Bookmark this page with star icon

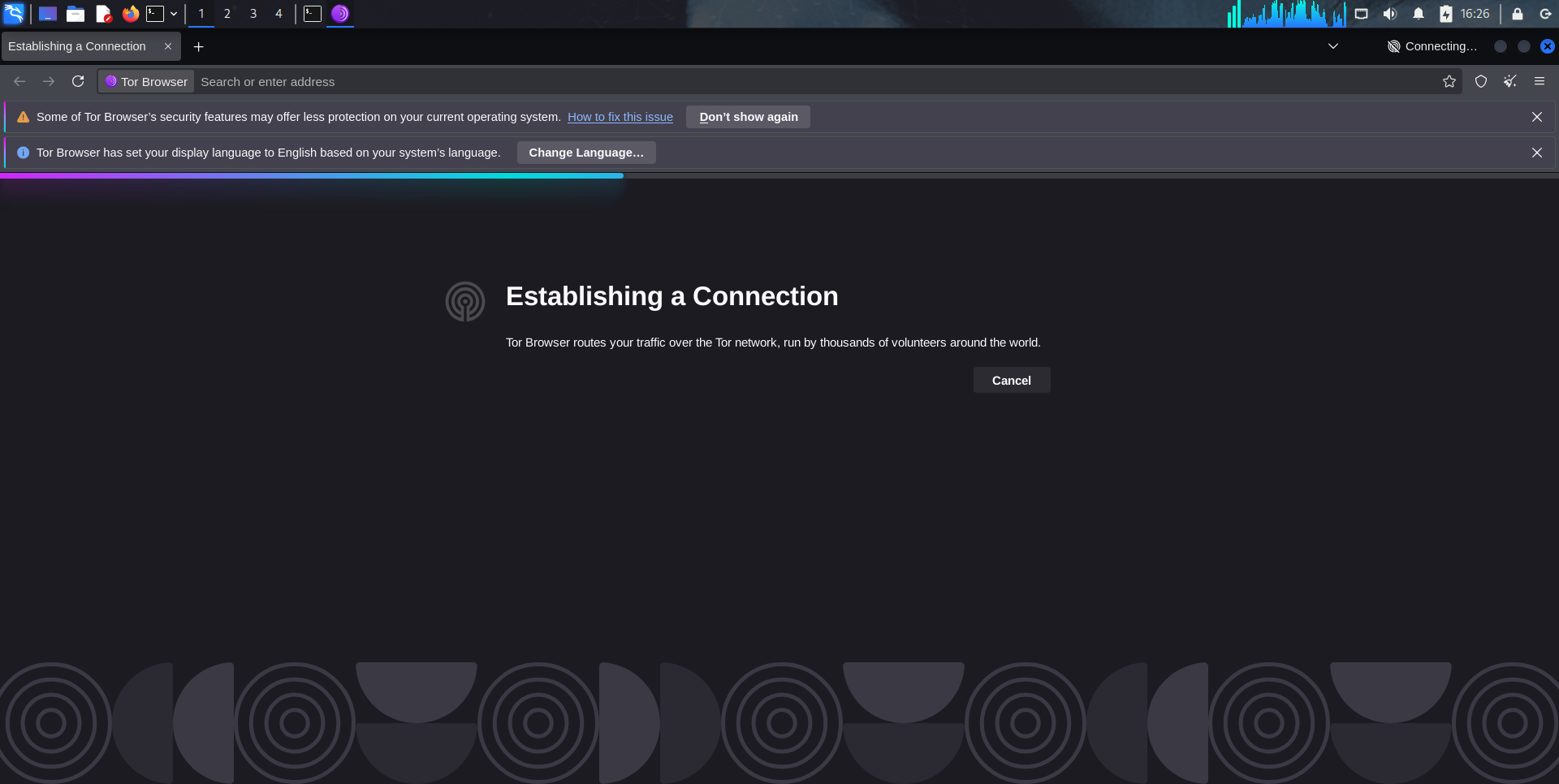coord(1449,81)
